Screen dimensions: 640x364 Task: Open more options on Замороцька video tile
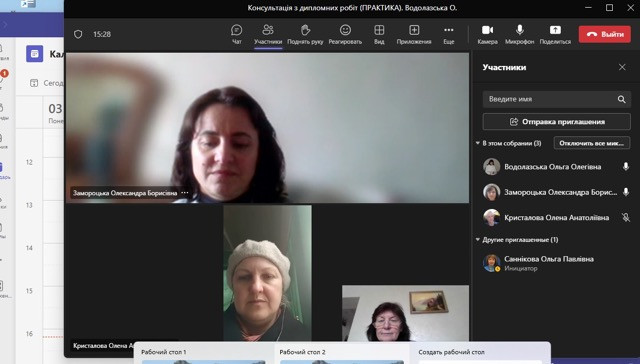[x=185, y=193]
